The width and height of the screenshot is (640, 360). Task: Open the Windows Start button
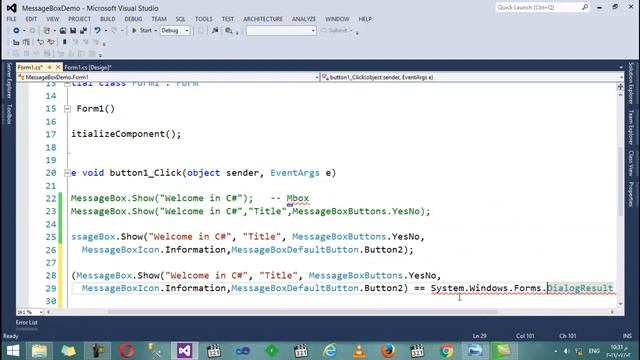coord(13,351)
